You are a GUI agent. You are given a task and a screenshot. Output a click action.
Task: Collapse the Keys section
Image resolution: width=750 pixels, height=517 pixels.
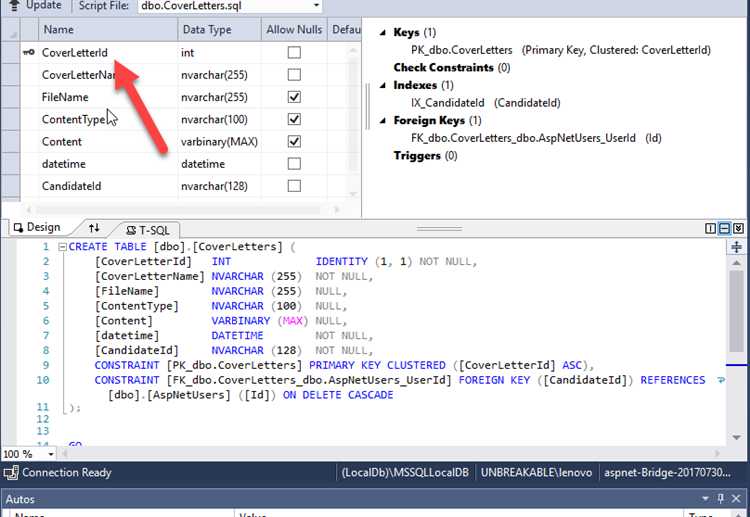click(384, 33)
